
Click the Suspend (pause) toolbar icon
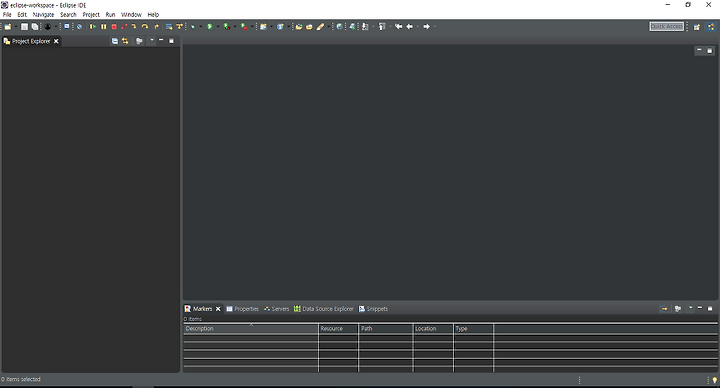(104, 27)
